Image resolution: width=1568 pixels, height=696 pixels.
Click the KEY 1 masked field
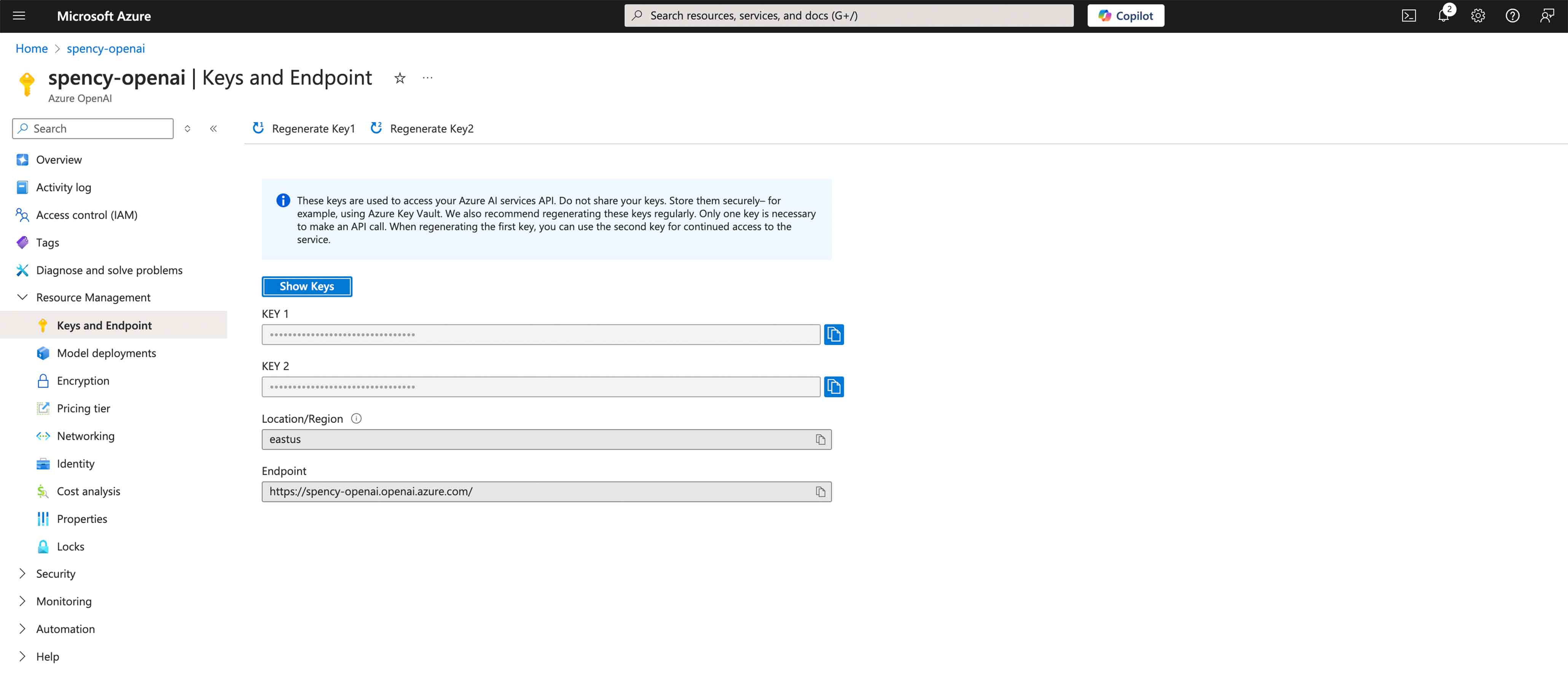540,335
